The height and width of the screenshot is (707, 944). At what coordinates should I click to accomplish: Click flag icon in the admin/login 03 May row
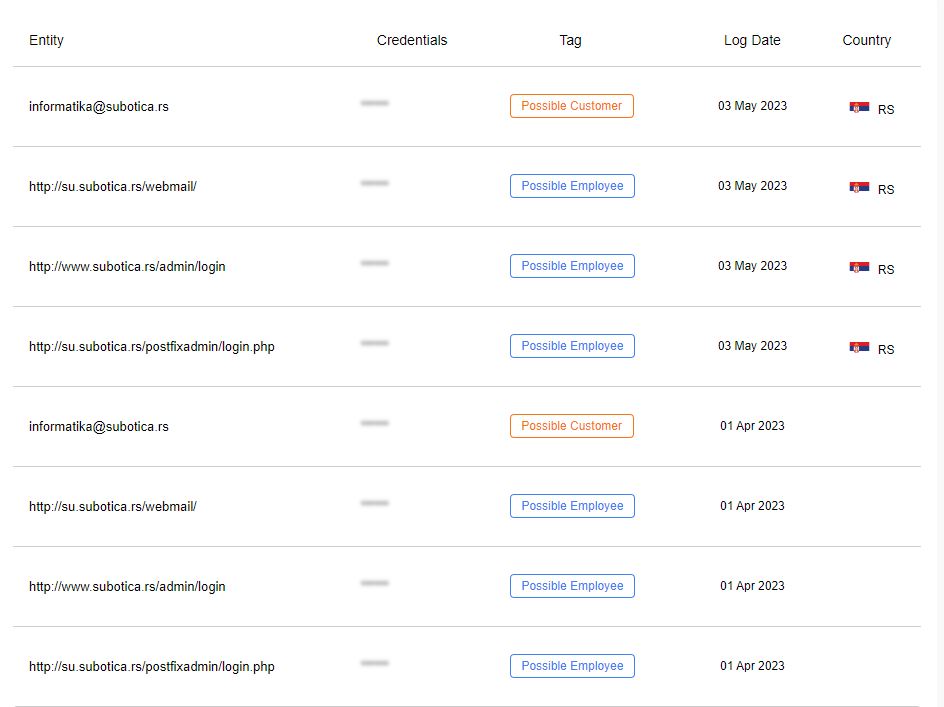859,267
